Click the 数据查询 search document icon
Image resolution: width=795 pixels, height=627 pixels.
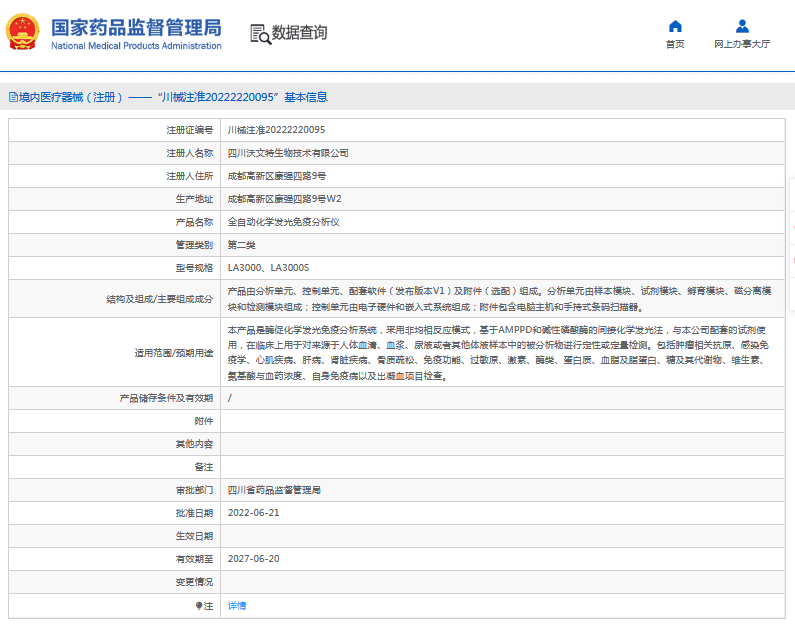pos(260,34)
